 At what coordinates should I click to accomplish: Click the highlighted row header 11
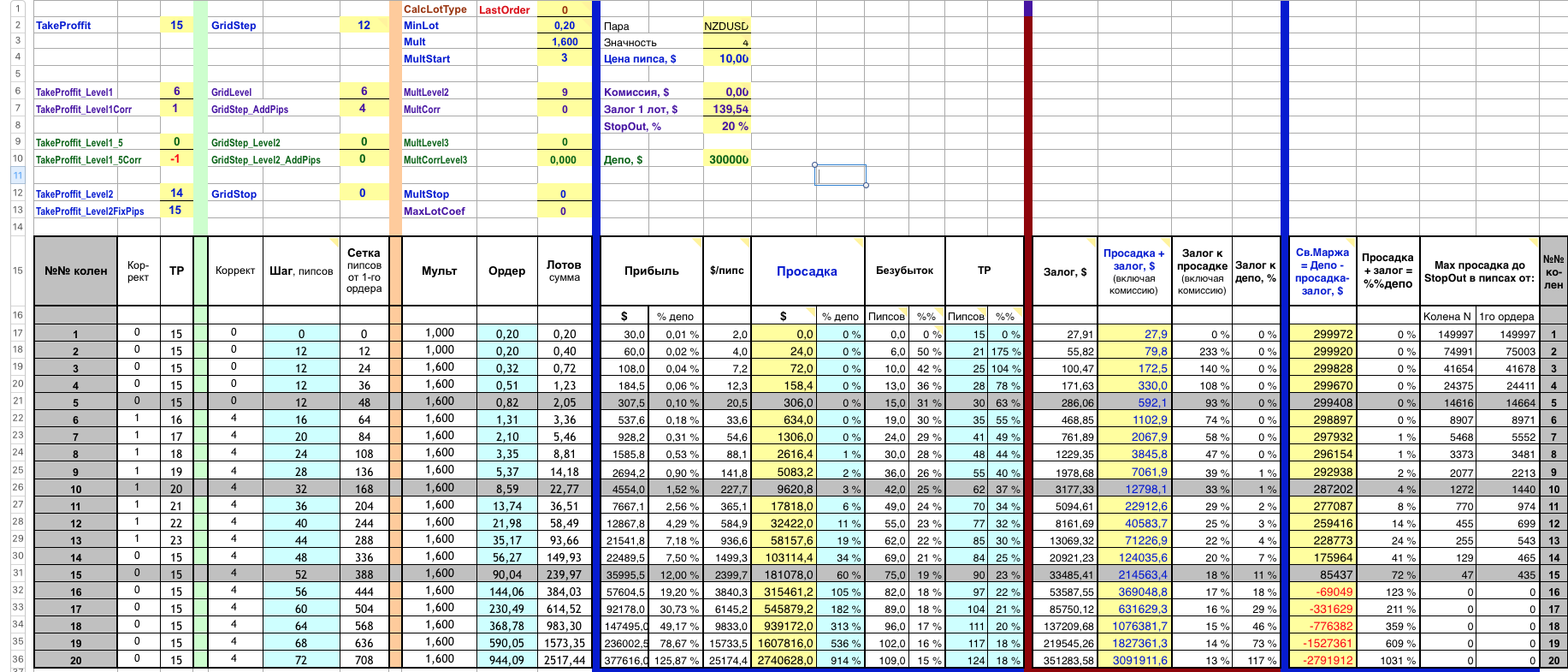tap(17, 175)
